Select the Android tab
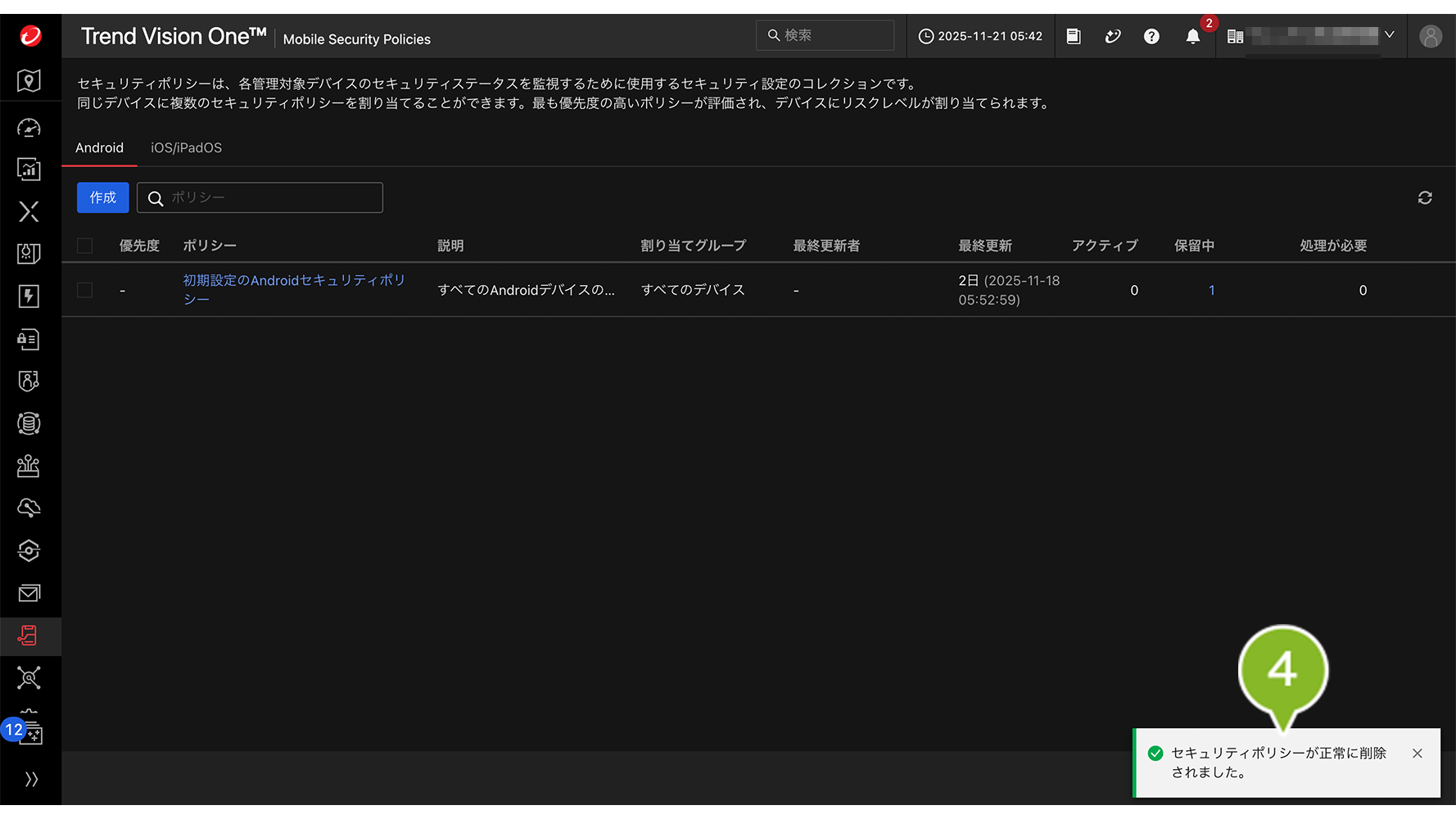This screenshot has width=1456, height=819. (99, 148)
